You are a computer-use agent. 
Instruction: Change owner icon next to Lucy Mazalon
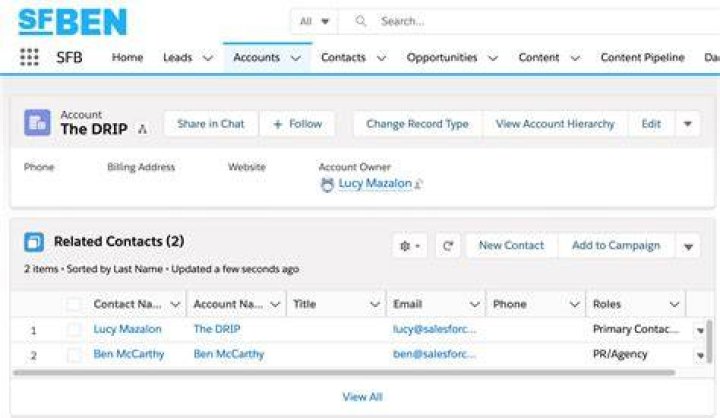click(x=418, y=184)
